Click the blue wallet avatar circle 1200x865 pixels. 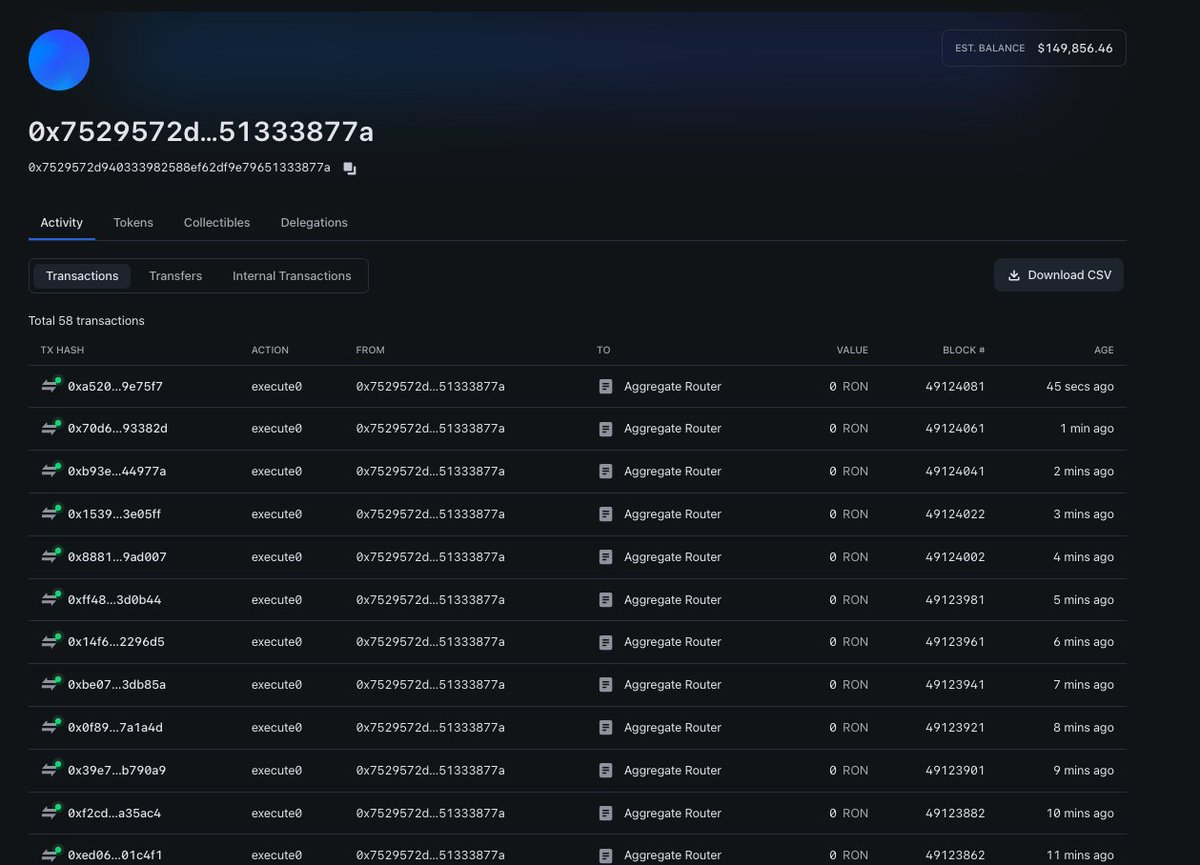(59, 60)
